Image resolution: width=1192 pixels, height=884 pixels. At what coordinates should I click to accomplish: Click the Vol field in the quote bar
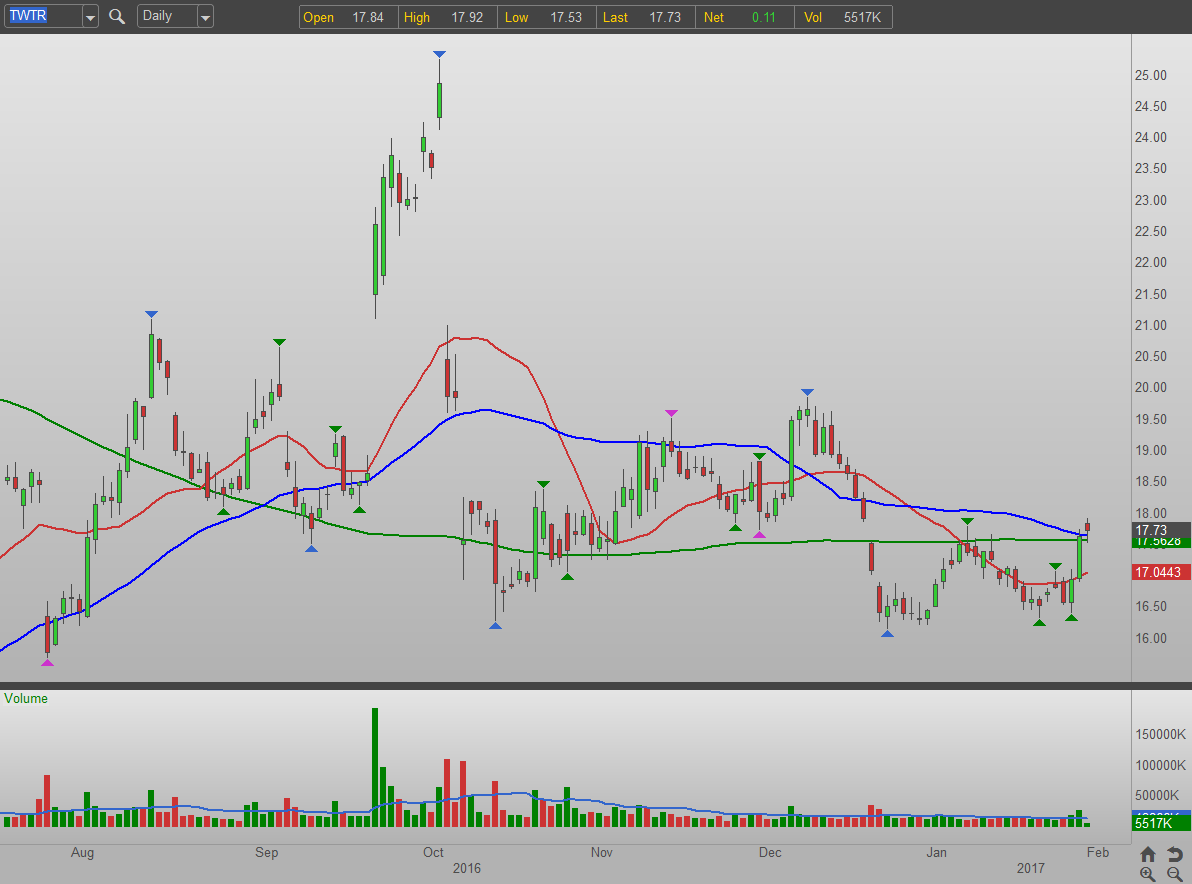pos(843,17)
